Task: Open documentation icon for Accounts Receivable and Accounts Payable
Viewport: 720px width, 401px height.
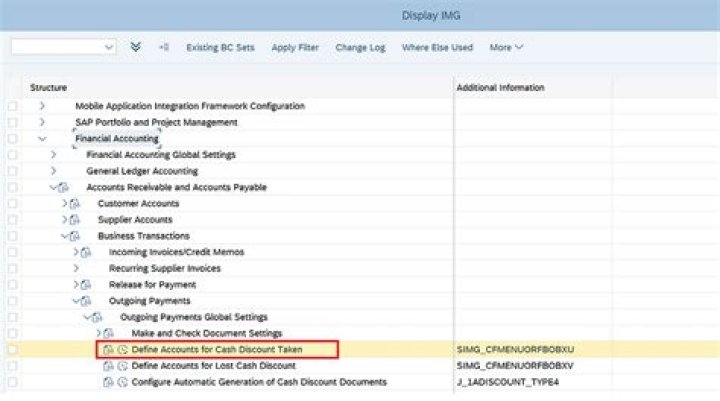Action: [x=63, y=187]
